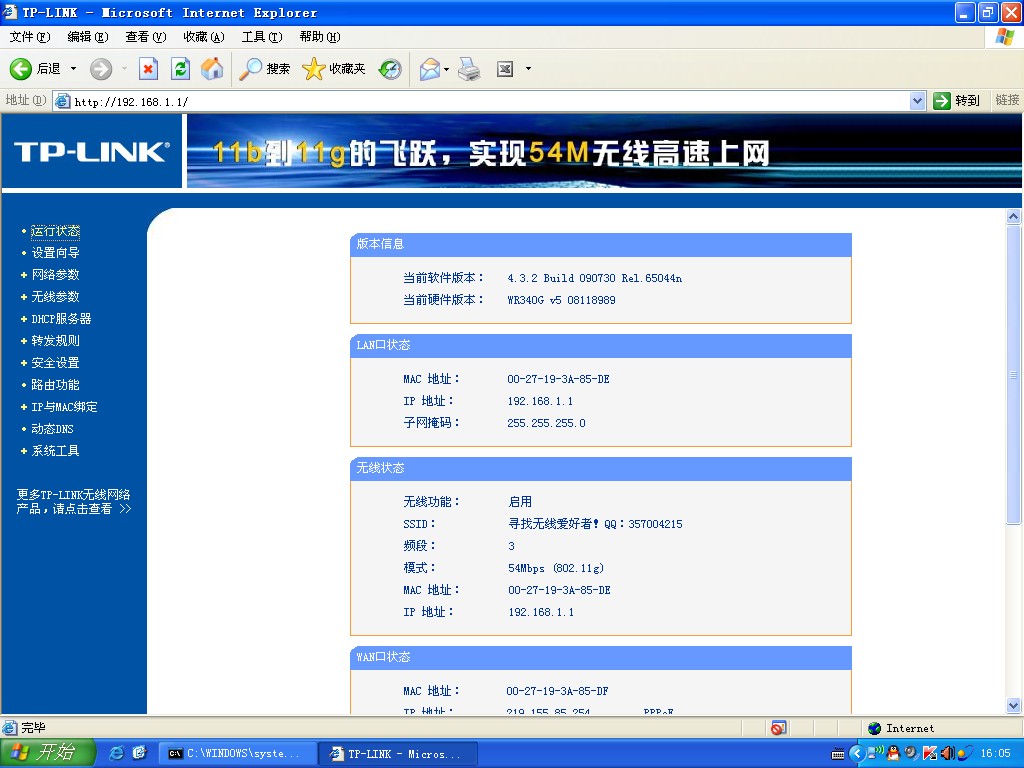
Task: Click the Mail envelope icon
Action: (x=430, y=69)
